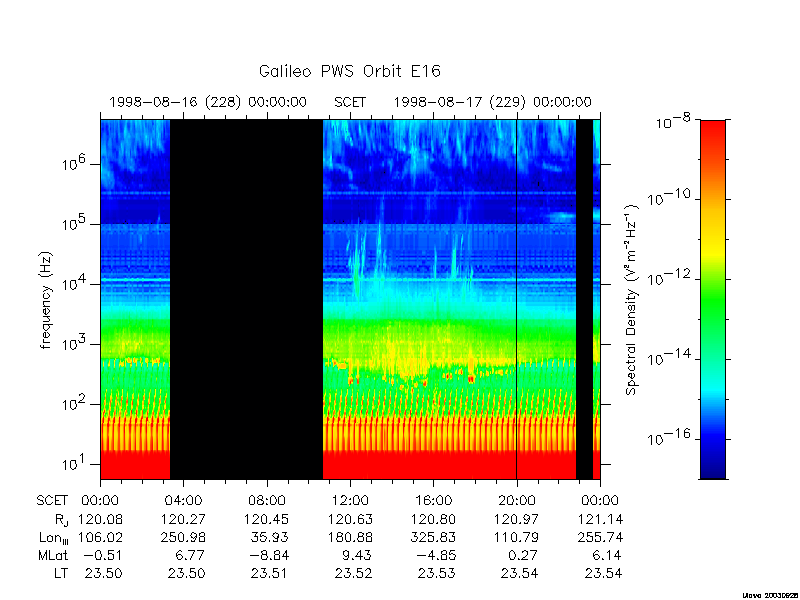Click the MLat value 0.27
This screenshot has height=600, width=800.
[x=523, y=555]
